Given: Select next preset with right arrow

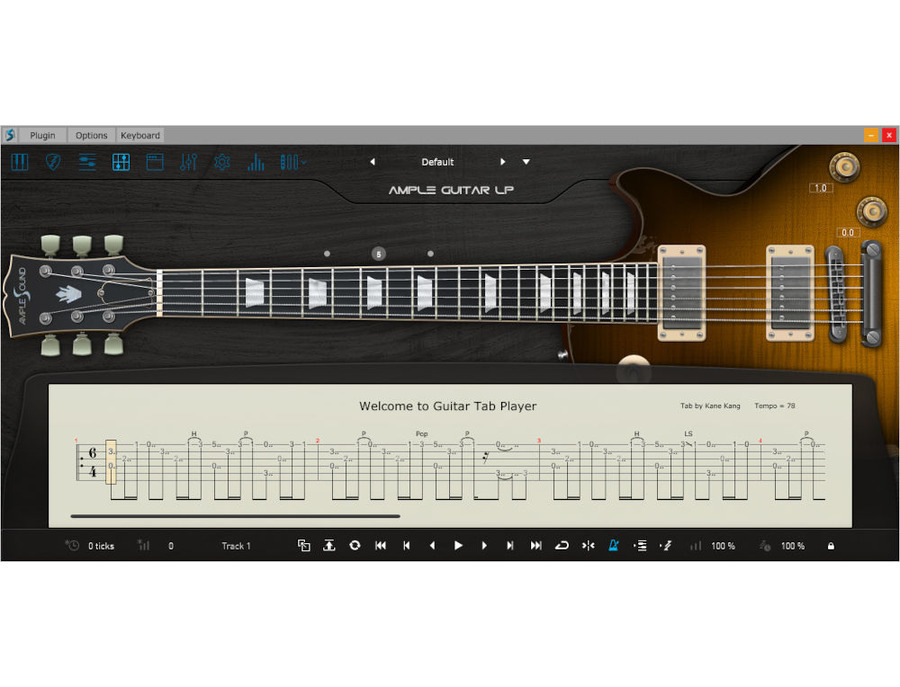Looking at the screenshot, I should pyautogui.click(x=503, y=162).
